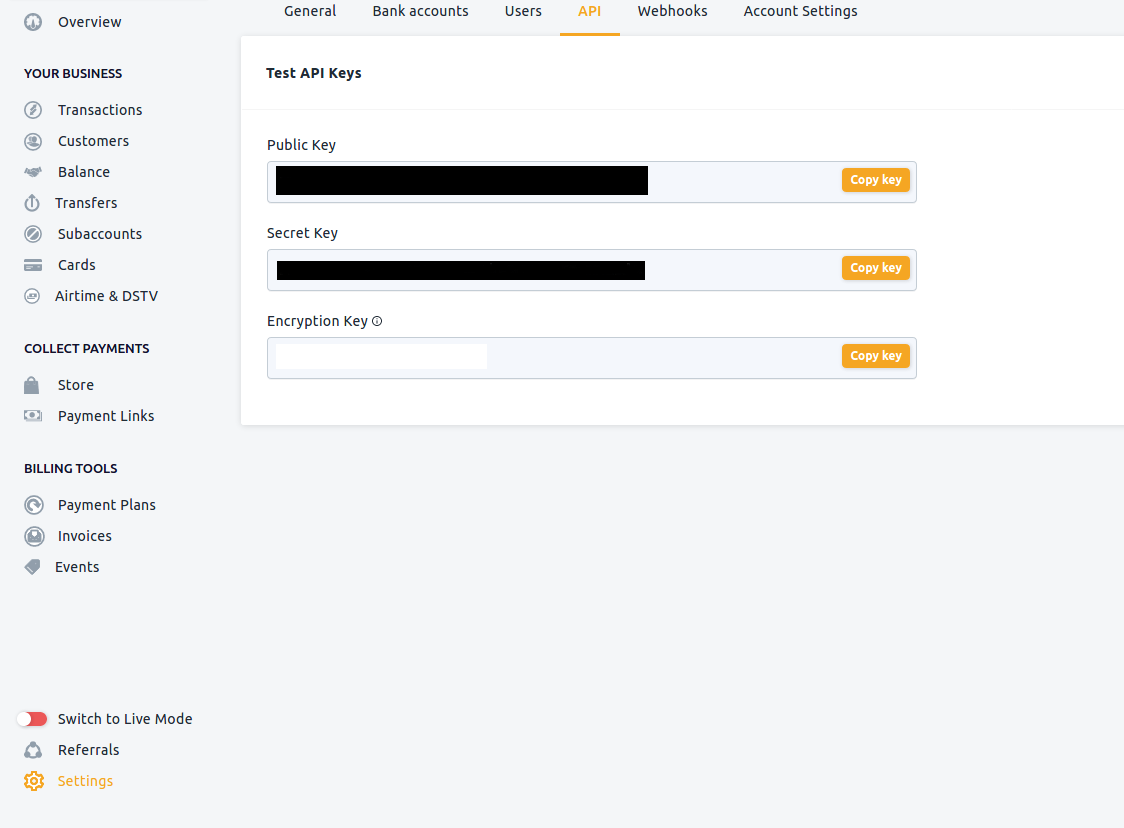Click the Settings gear icon
This screenshot has height=828, width=1124.
(34, 781)
